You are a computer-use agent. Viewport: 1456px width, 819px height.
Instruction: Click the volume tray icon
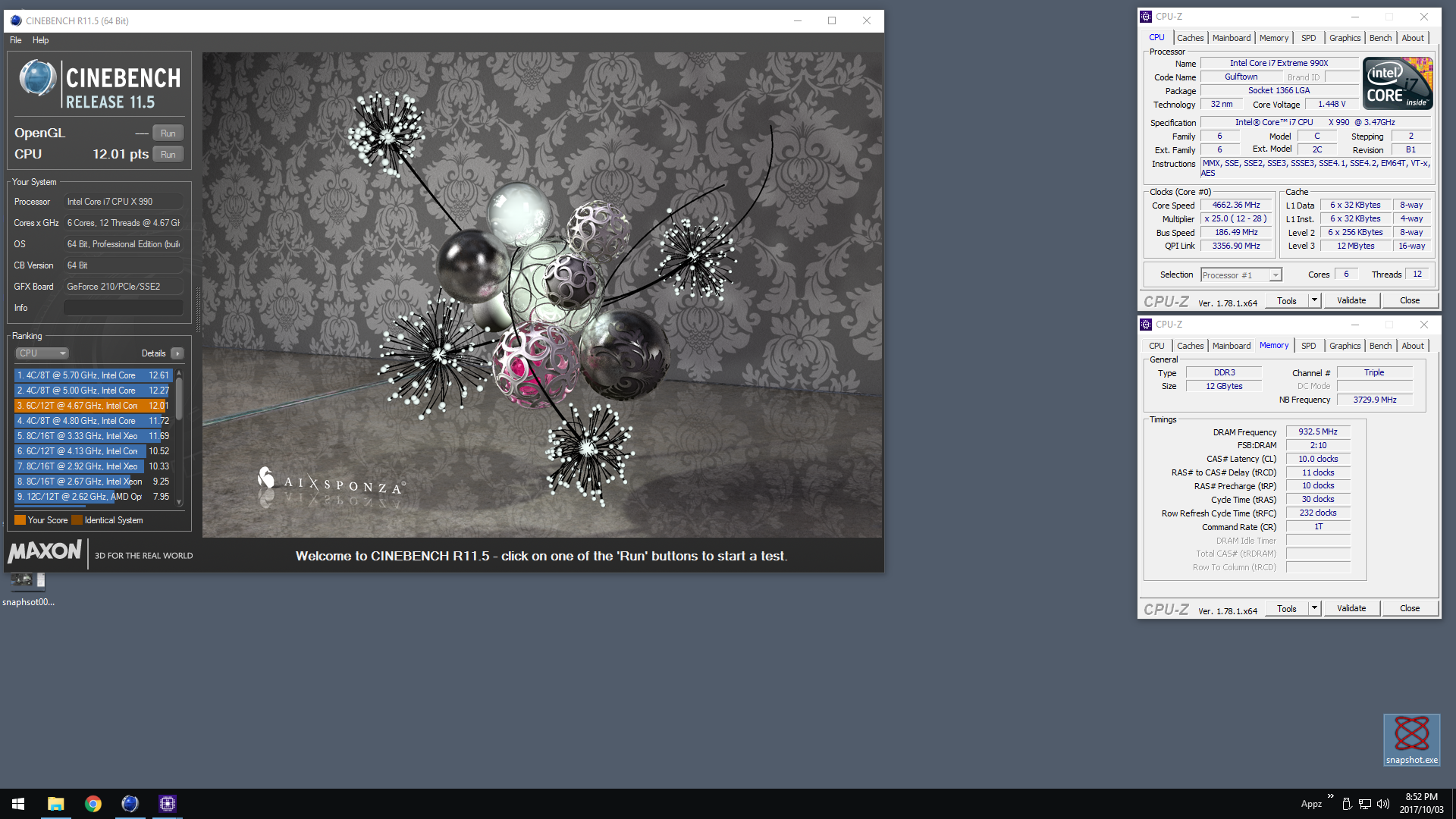pyautogui.click(x=1382, y=804)
